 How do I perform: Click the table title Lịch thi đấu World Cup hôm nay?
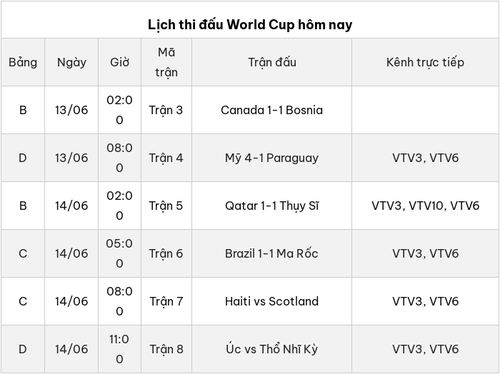(x=250, y=25)
